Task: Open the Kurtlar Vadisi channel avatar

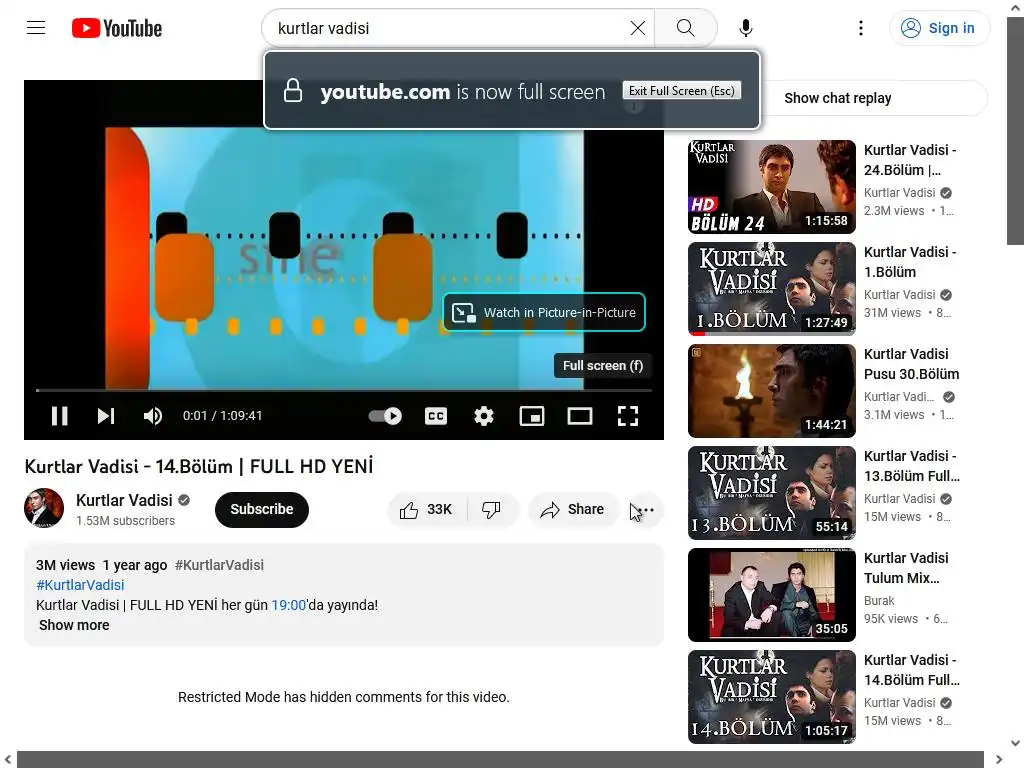Action: (44, 508)
